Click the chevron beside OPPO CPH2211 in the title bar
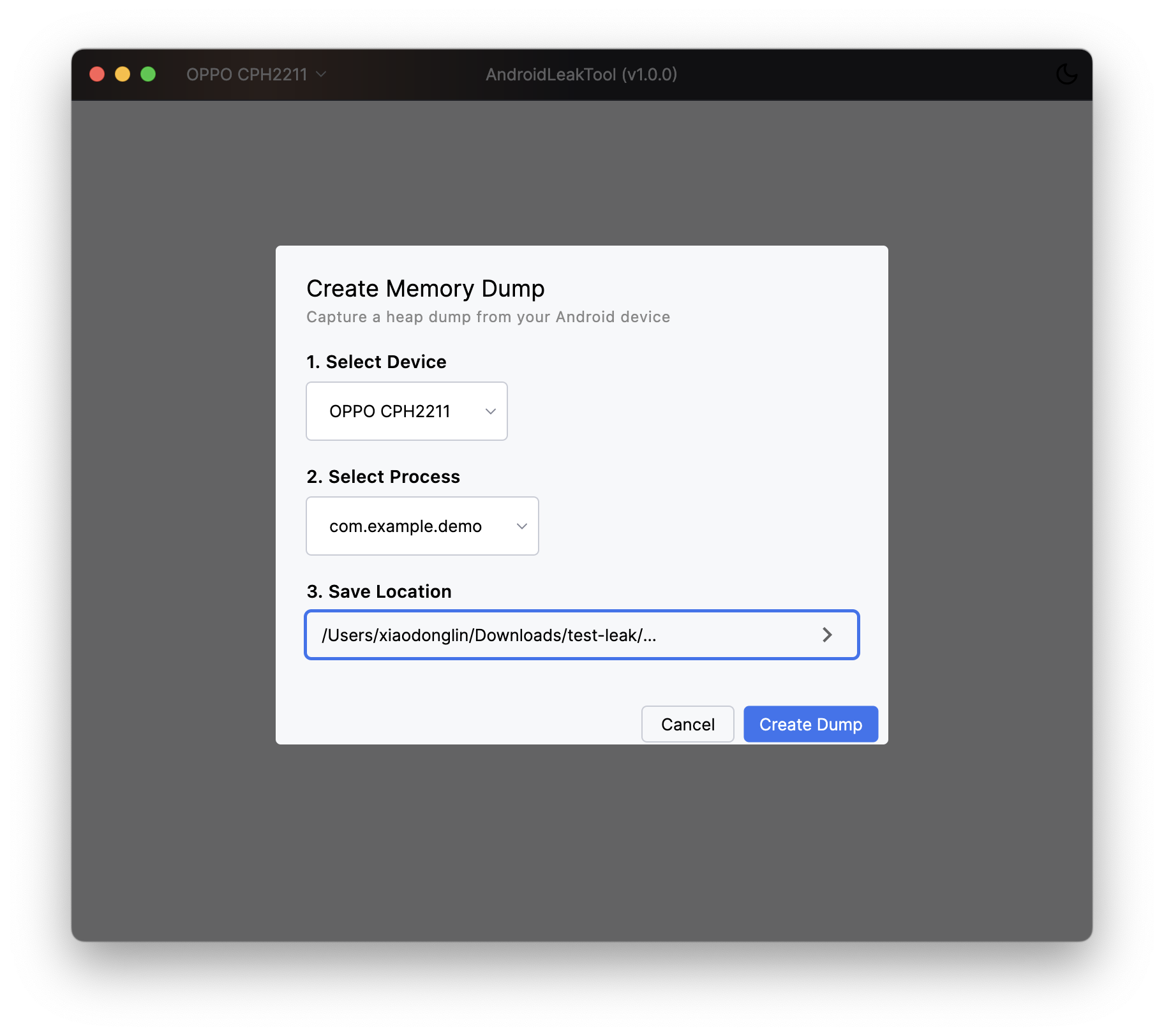 (x=321, y=74)
